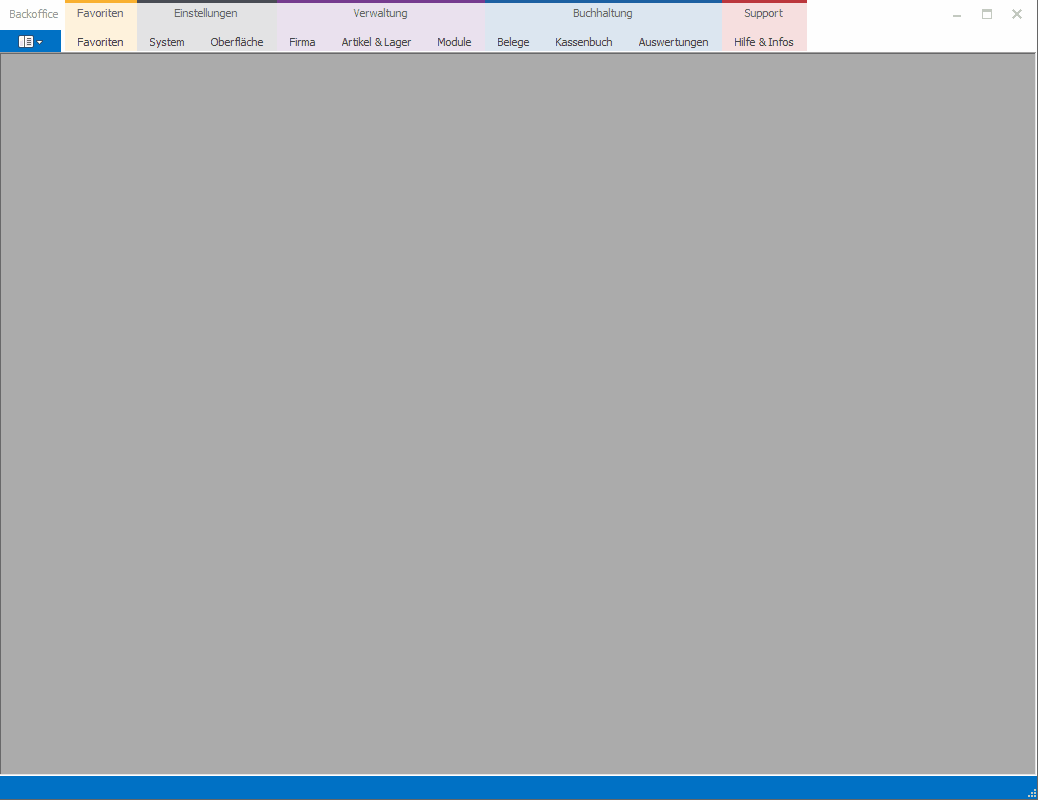The width and height of the screenshot is (1038, 800).
Task: Open the Module tab
Action: click(x=454, y=42)
